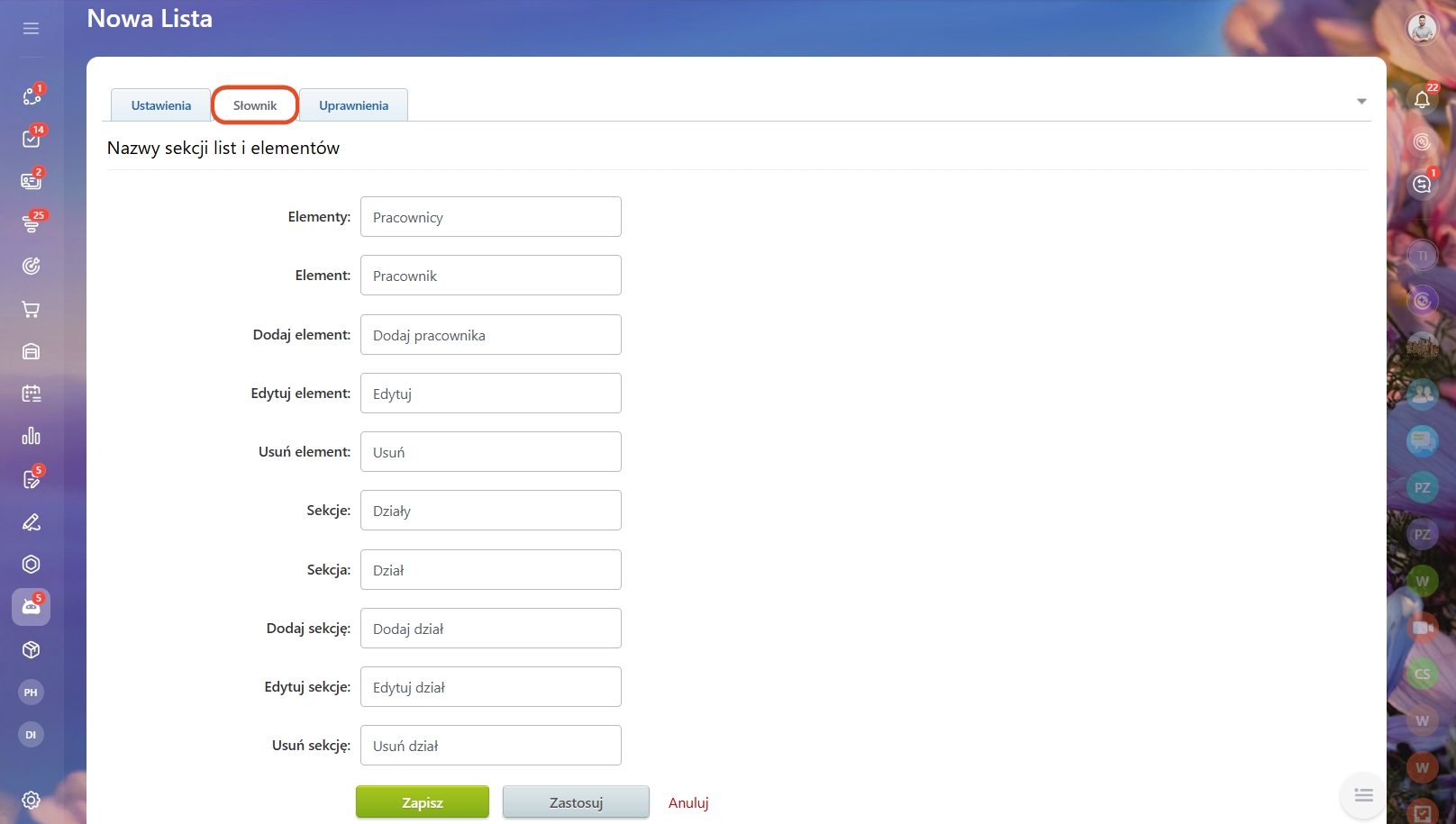Focus the Dodaj sekcję input field
The image size is (1456, 824).
click(x=491, y=629)
